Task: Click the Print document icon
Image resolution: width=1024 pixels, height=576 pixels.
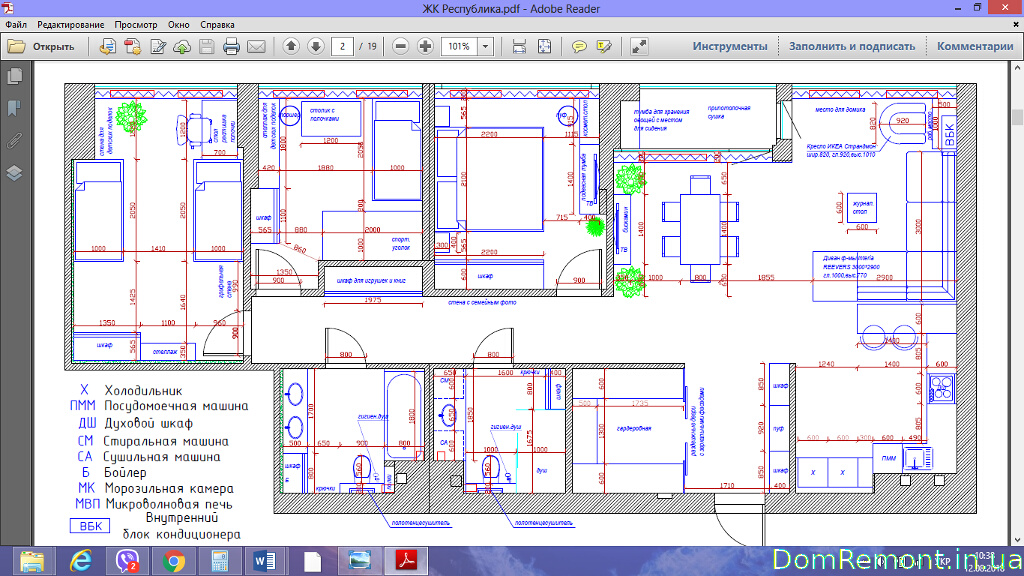Action: tap(231, 46)
